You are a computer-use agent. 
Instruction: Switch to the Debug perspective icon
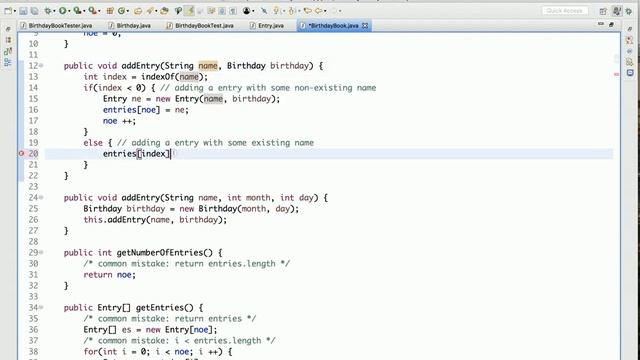629,11
